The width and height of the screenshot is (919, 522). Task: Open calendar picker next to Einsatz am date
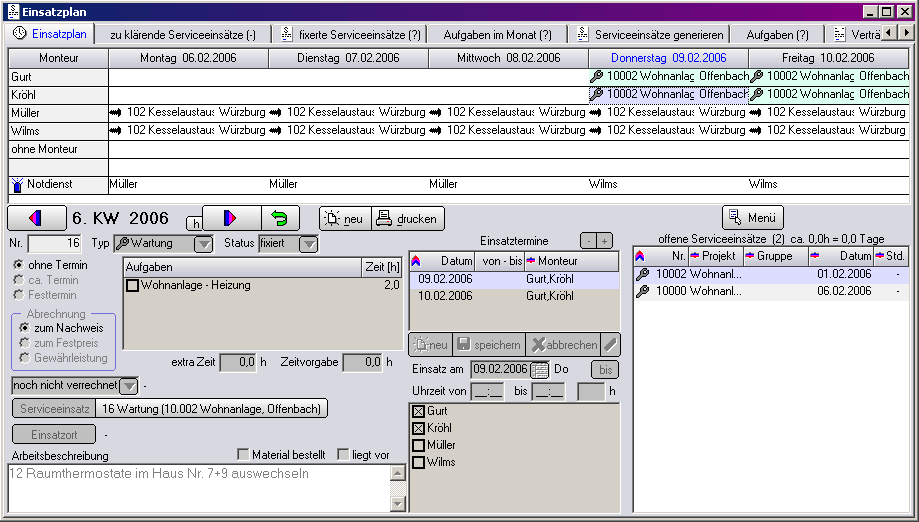click(540, 369)
